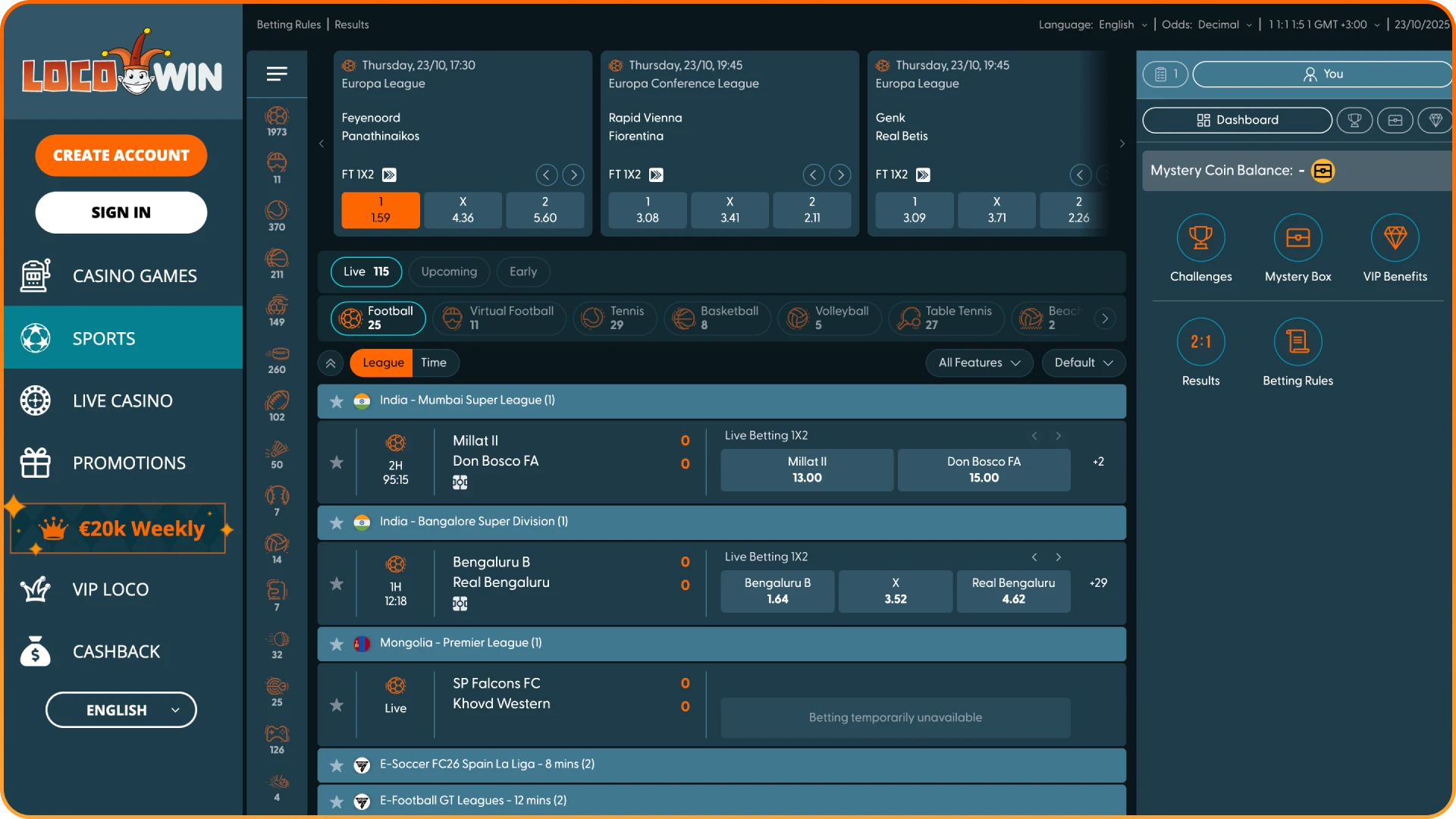1456x819 pixels.
Task: Select the Football sport icon in the left sidebar
Action: pos(277,118)
